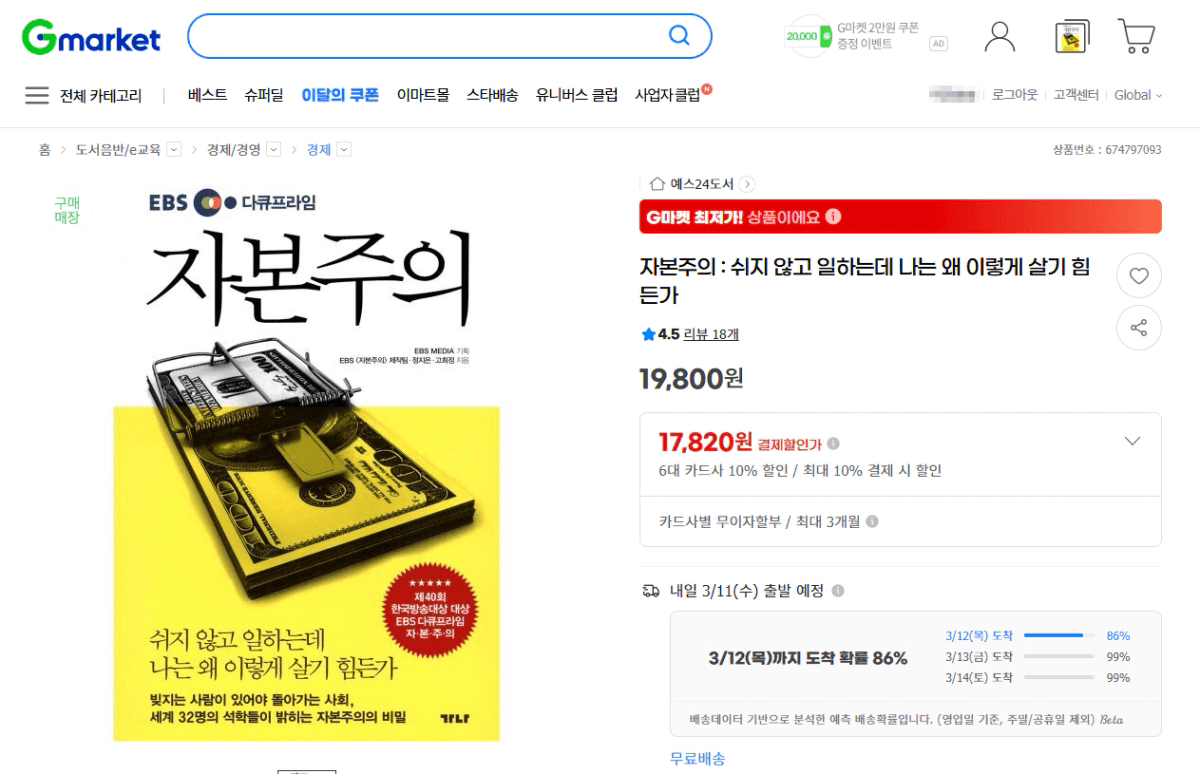Click the search magnifier icon
This screenshot has height=774, width=1200.
pos(679,36)
